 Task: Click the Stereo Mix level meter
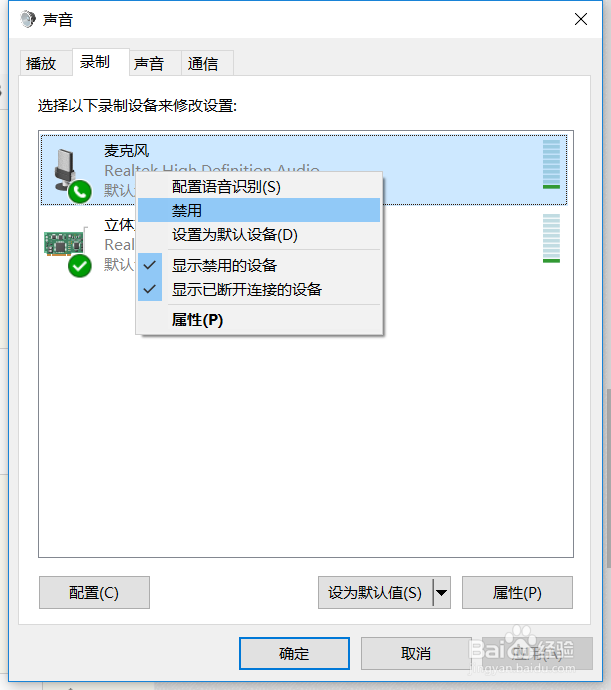(x=551, y=239)
